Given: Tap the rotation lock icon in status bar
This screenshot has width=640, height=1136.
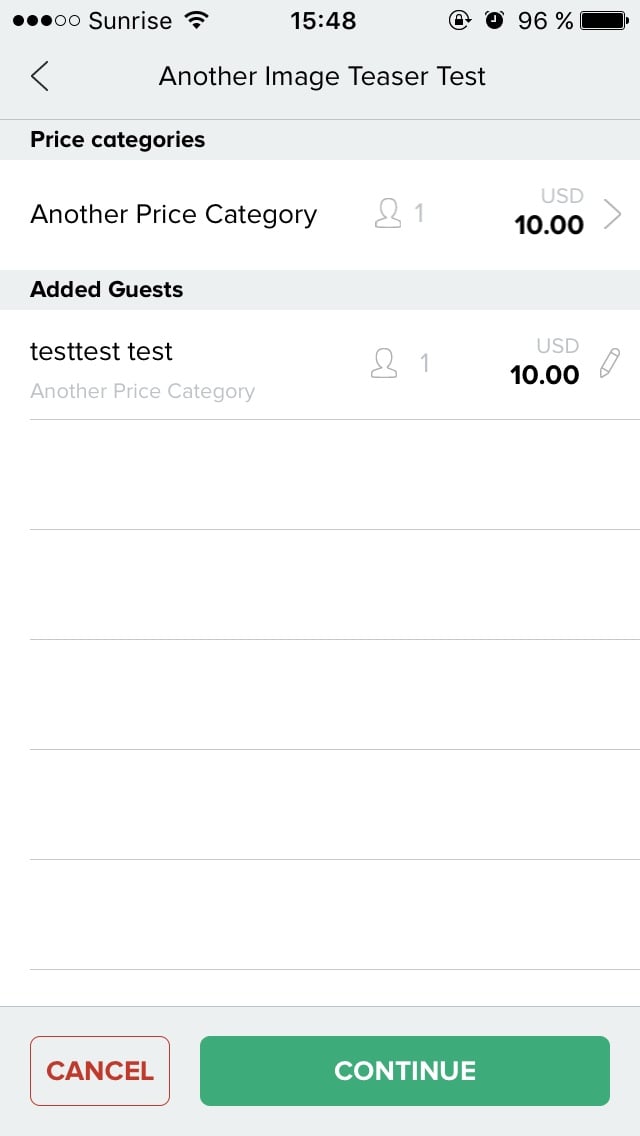Looking at the screenshot, I should point(459,21).
